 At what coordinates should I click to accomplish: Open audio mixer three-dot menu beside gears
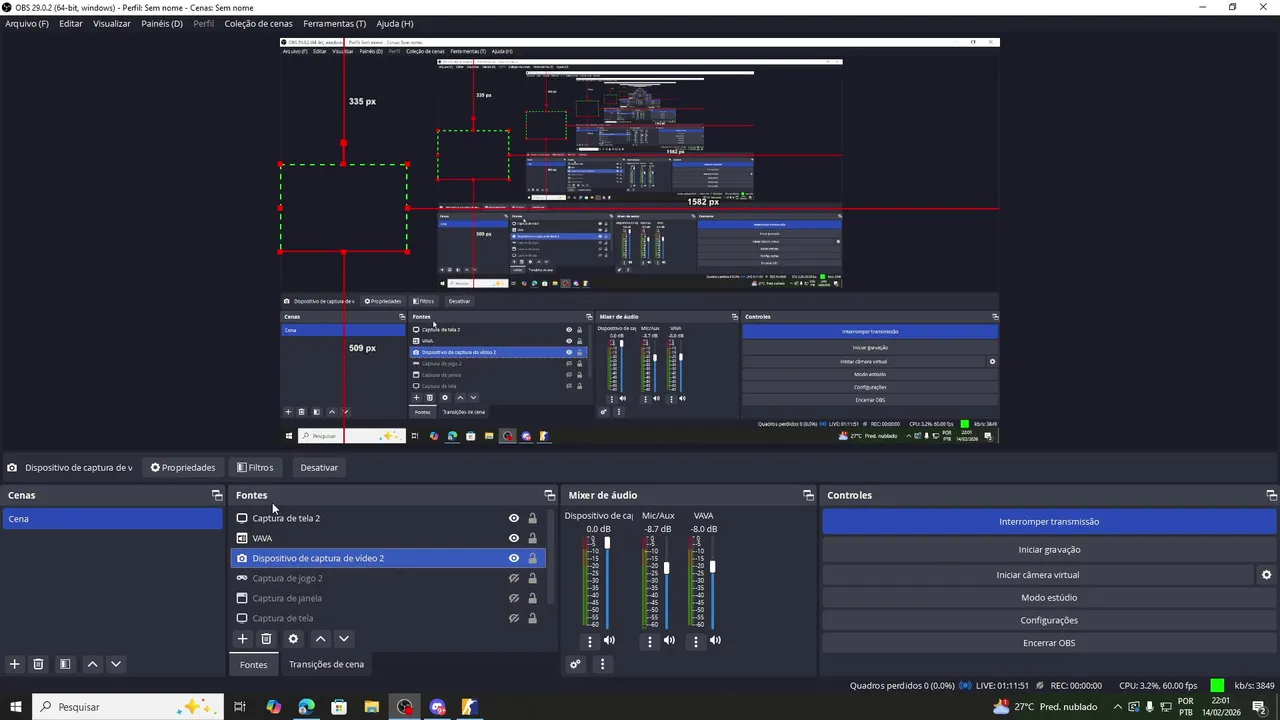pos(602,664)
